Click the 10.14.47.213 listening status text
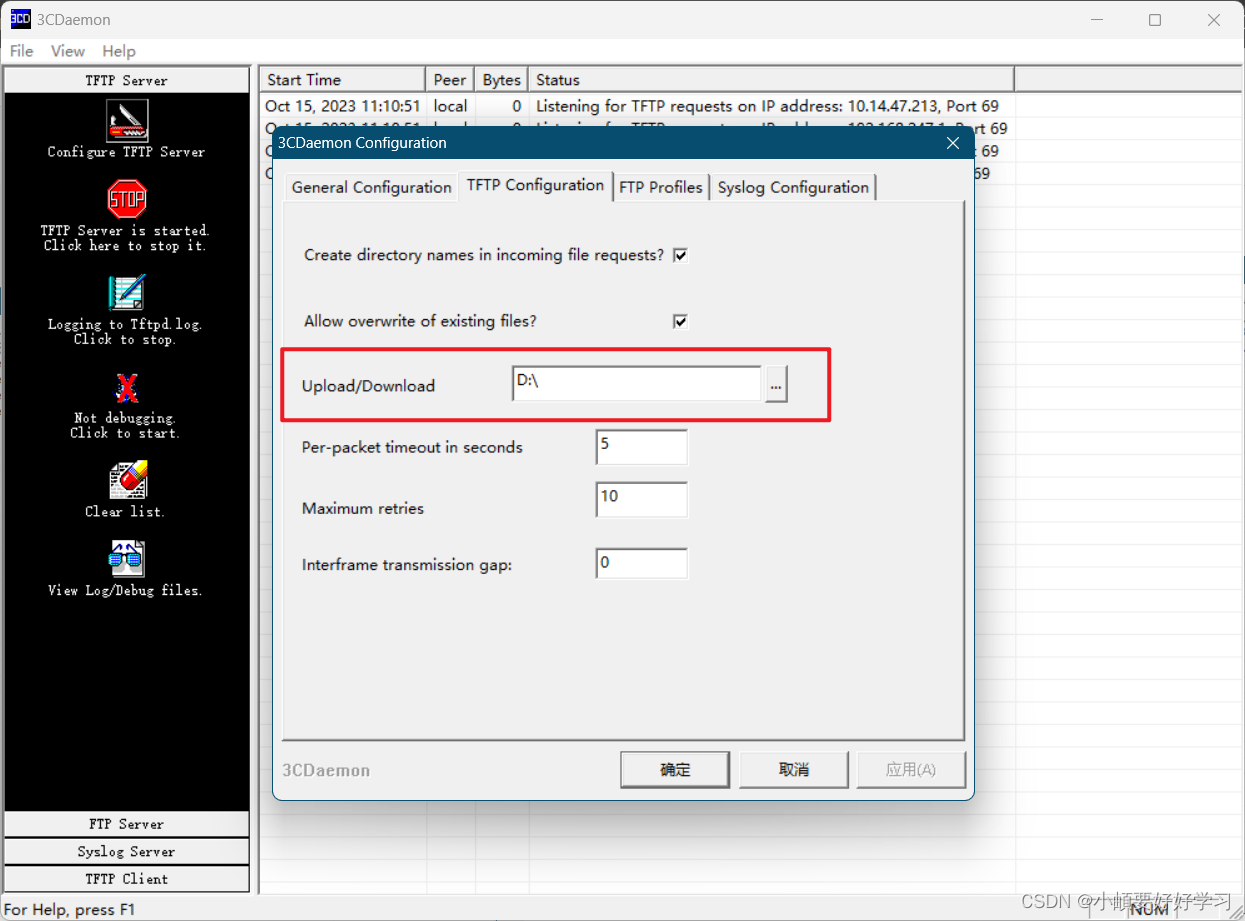Screen dimensions: 1245x921 pos(767,106)
